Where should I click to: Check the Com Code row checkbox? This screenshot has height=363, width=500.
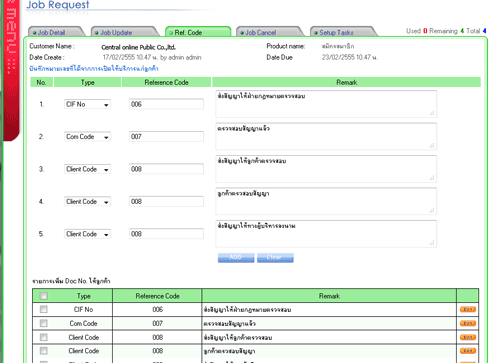(44, 323)
